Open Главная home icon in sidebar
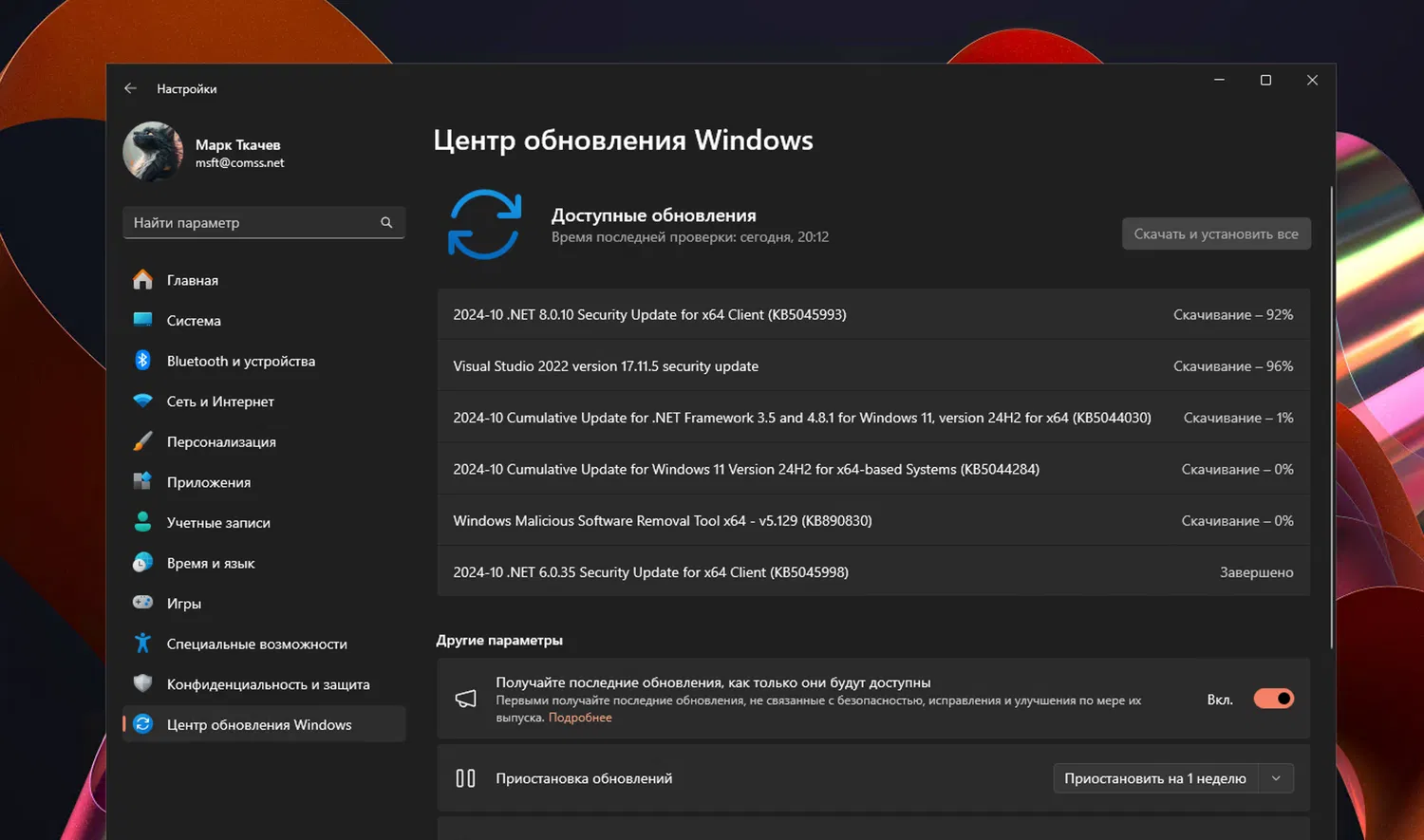 tap(142, 280)
